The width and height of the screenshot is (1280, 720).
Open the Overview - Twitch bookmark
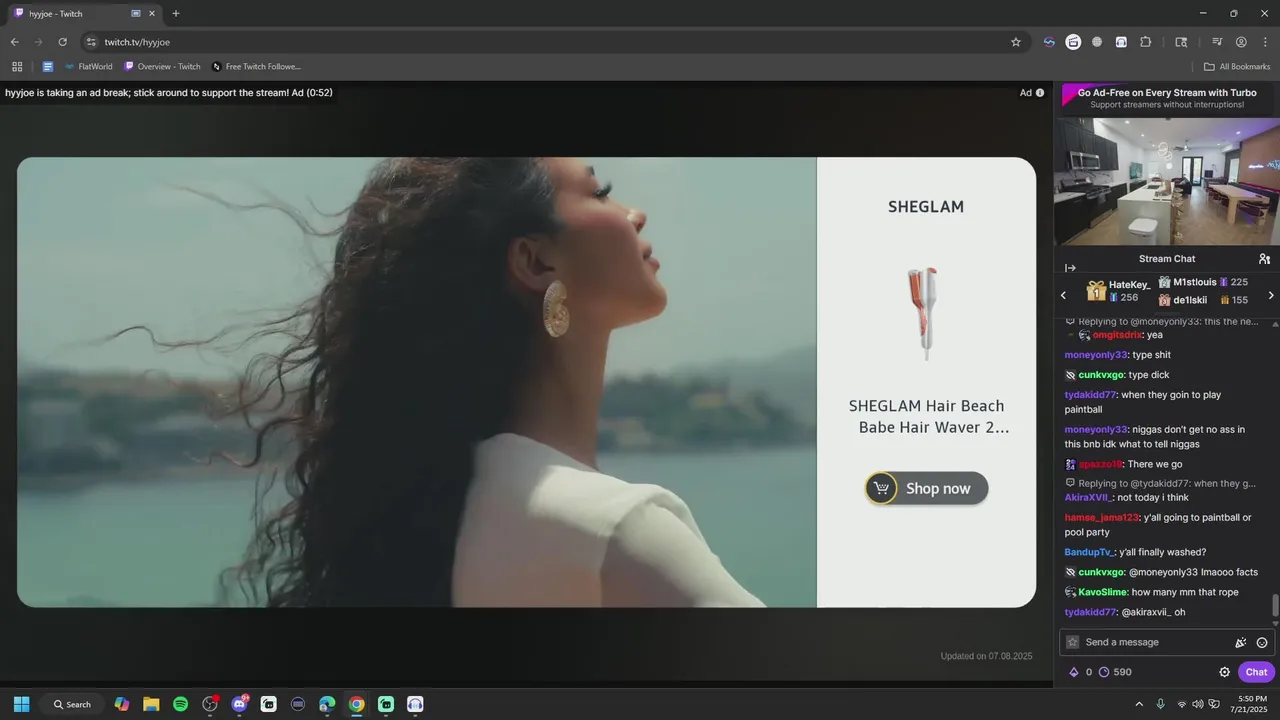coord(162,67)
